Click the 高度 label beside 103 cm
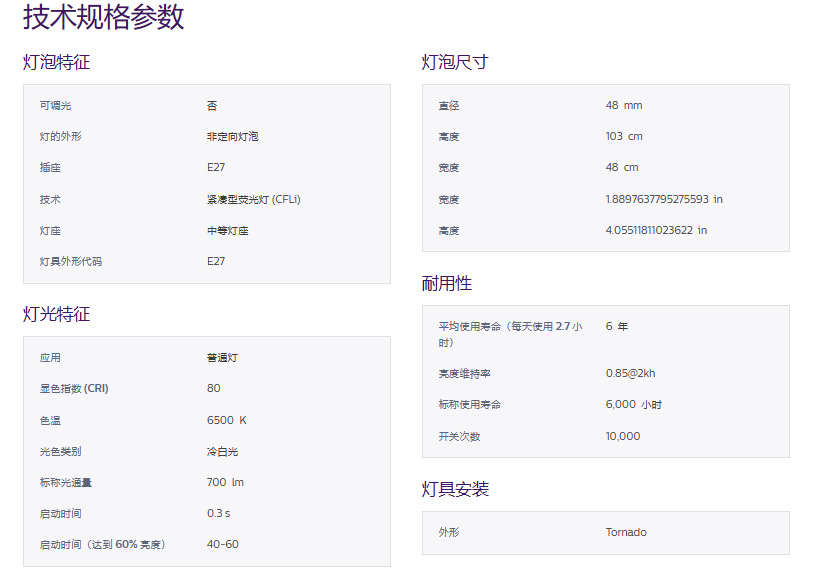Screen dimensions: 819x573 449,137
